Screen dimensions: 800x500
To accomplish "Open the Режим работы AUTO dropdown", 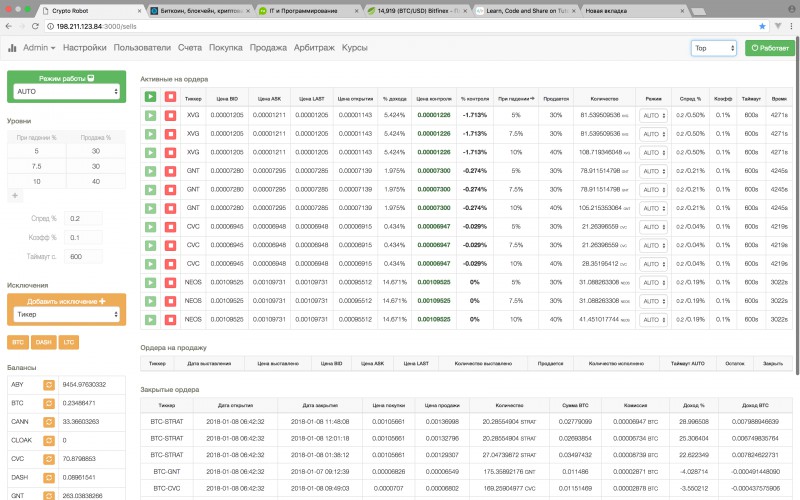I will [x=66, y=91].
